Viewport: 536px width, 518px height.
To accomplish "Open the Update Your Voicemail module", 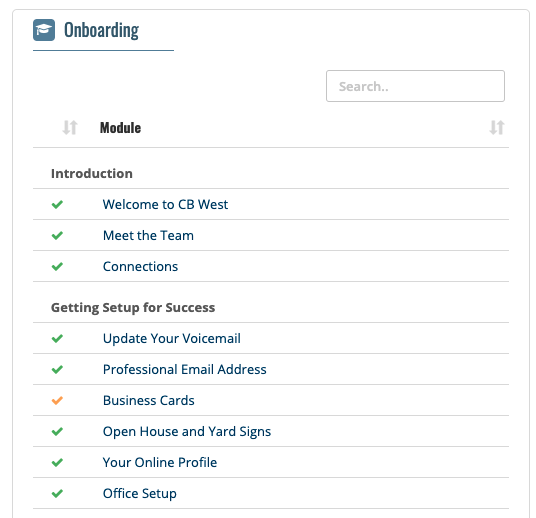I will pyautogui.click(x=172, y=338).
